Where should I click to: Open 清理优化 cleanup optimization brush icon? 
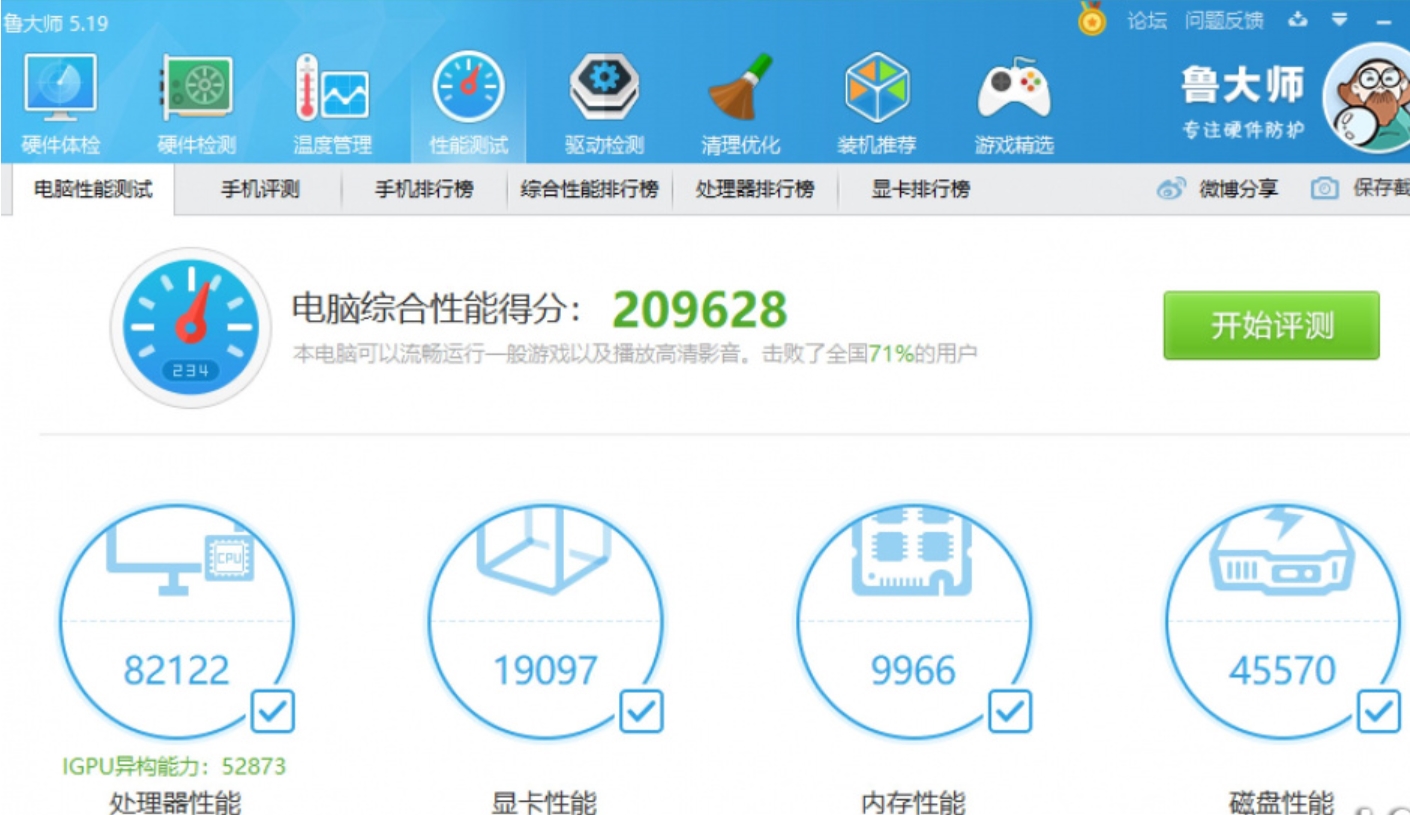[x=740, y=96]
